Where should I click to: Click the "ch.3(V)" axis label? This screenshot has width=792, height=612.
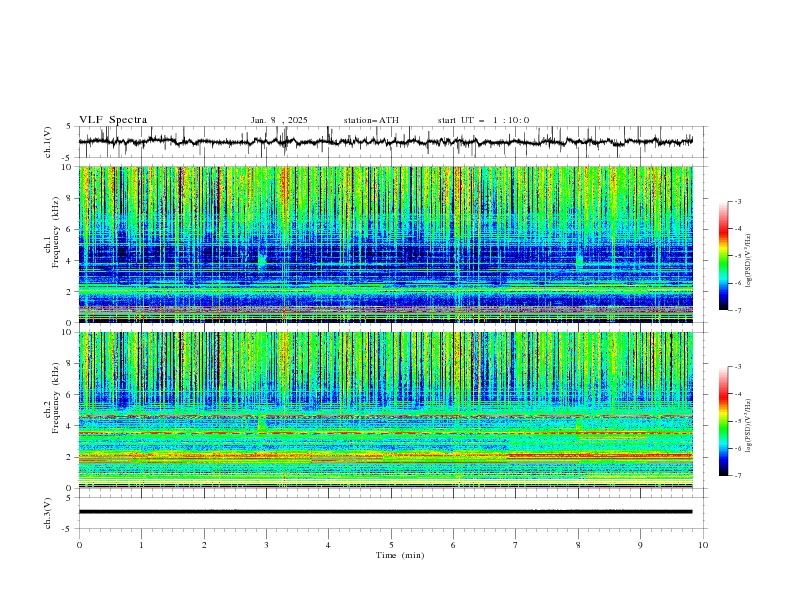[x=48, y=513]
